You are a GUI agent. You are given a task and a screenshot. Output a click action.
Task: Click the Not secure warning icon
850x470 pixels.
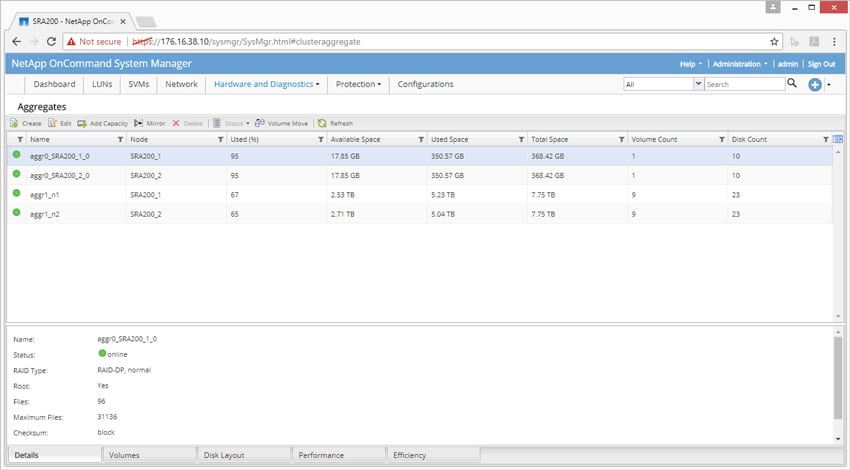point(71,41)
